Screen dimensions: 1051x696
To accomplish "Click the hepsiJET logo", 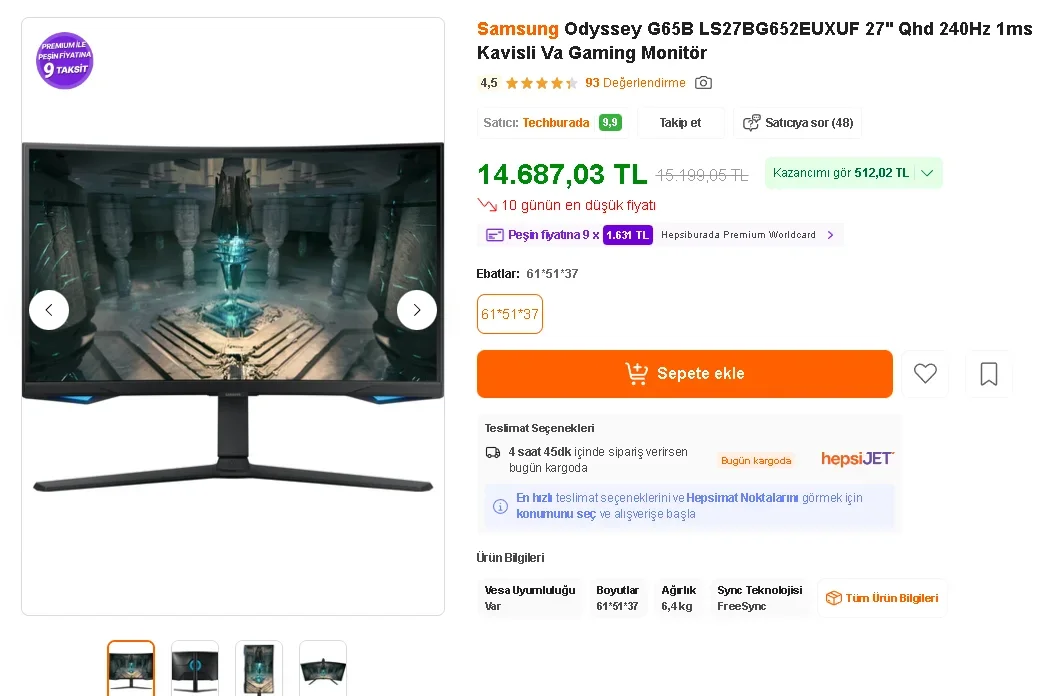I will (x=857, y=459).
